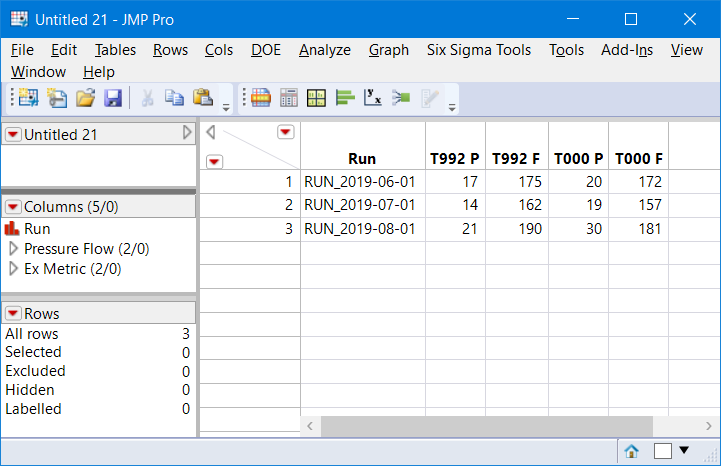Open the View menu
This screenshot has height=466, width=721.
pyautogui.click(x=687, y=50)
